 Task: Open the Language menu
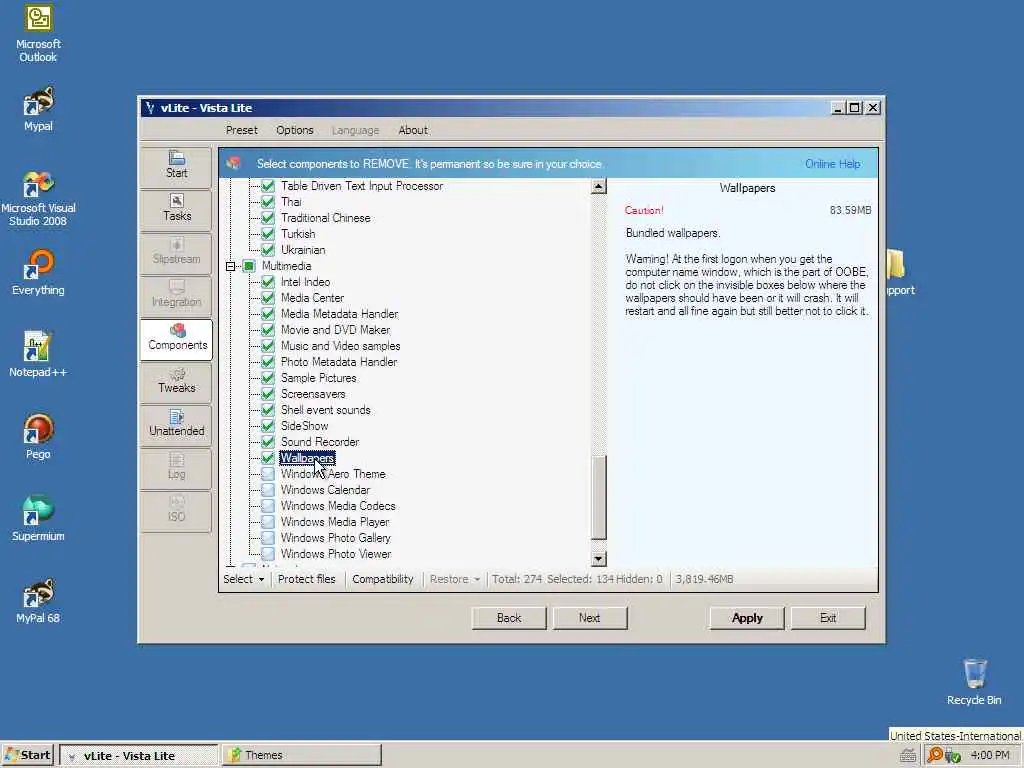355,130
